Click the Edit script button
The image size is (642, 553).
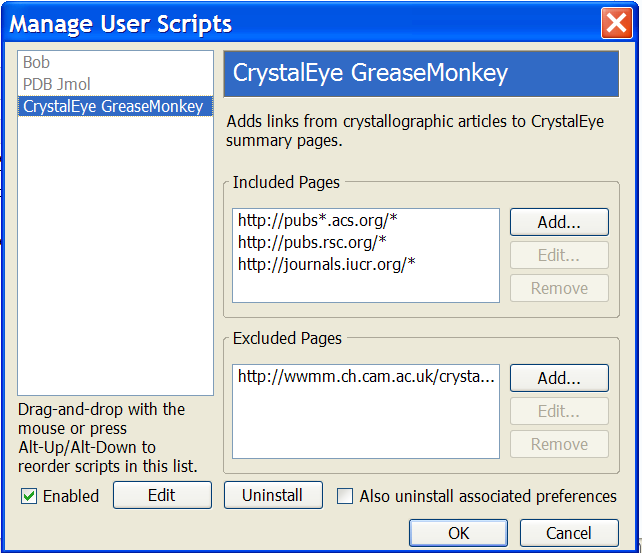pyautogui.click(x=162, y=495)
